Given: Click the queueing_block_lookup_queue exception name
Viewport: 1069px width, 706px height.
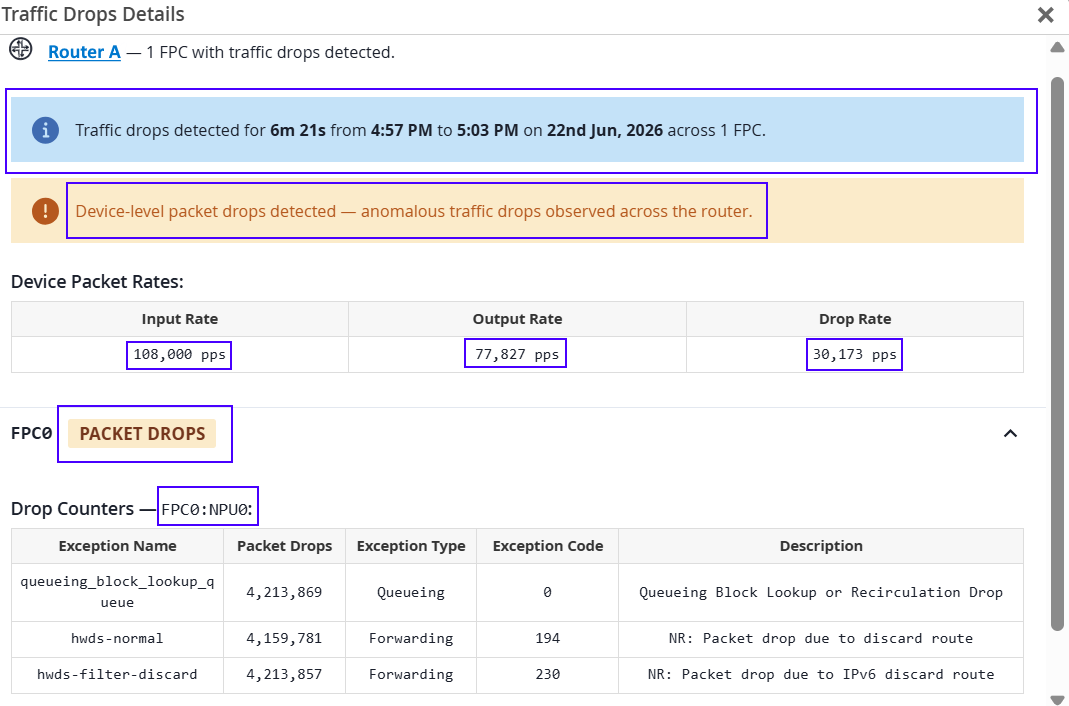Looking at the screenshot, I should 117,592.
